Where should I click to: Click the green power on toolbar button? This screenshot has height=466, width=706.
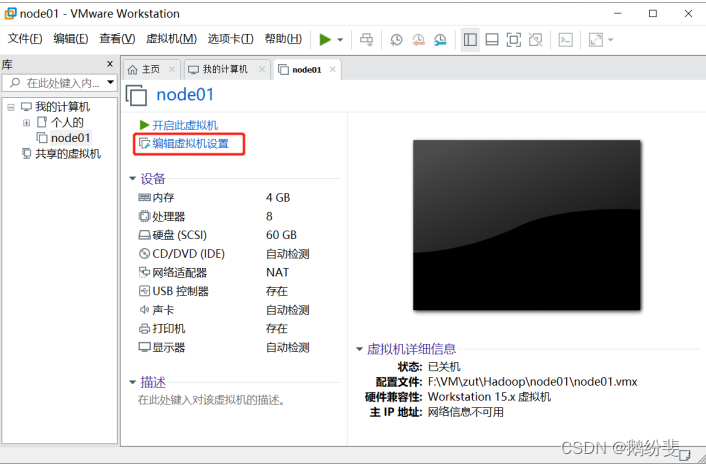pos(325,40)
